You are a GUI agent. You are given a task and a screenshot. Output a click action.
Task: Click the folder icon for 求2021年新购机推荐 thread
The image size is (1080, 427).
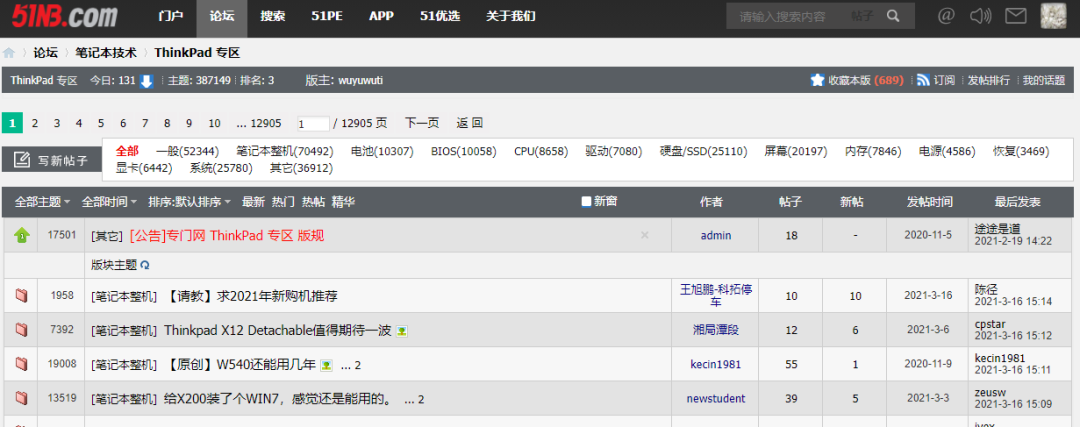coord(21,296)
